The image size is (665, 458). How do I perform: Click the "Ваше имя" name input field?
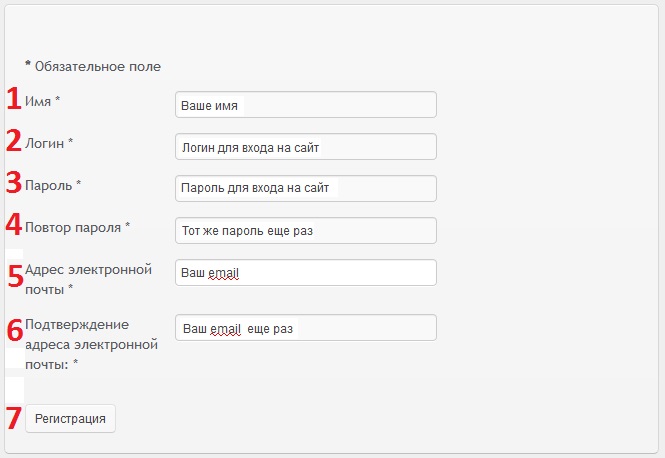pos(305,105)
